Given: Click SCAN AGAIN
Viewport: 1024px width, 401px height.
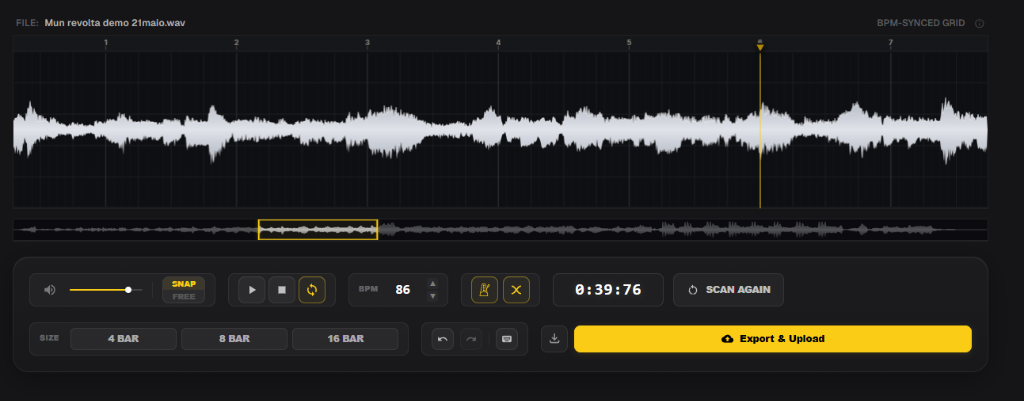Looking at the screenshot, I should click(729, 290).
